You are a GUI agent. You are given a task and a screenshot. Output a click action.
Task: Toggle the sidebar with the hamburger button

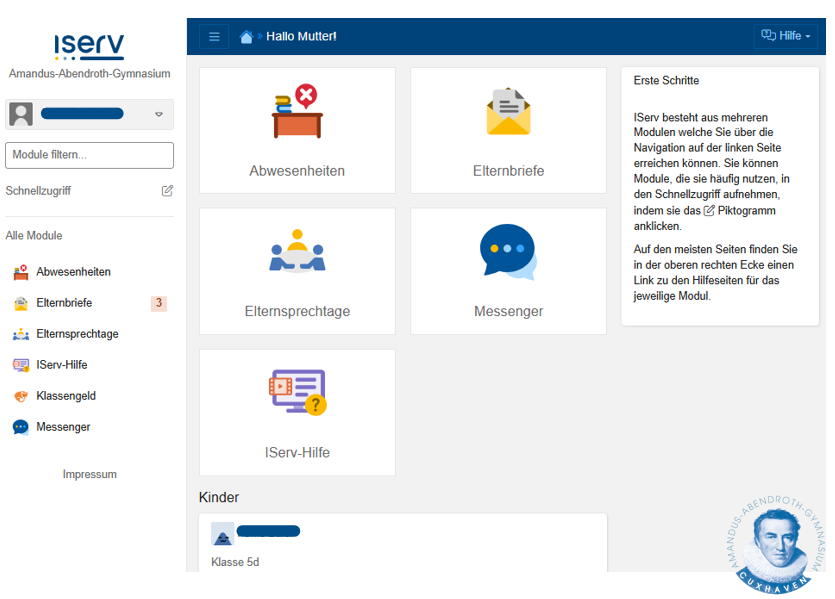(214, 37)
